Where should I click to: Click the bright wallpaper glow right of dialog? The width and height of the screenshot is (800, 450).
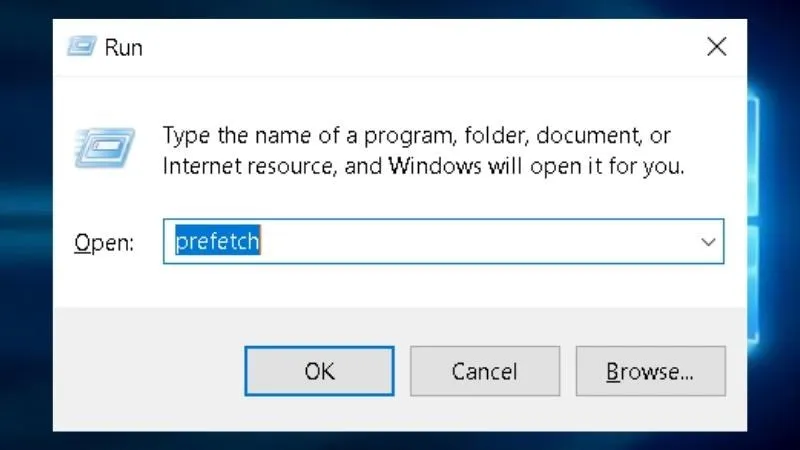point(773,200)
